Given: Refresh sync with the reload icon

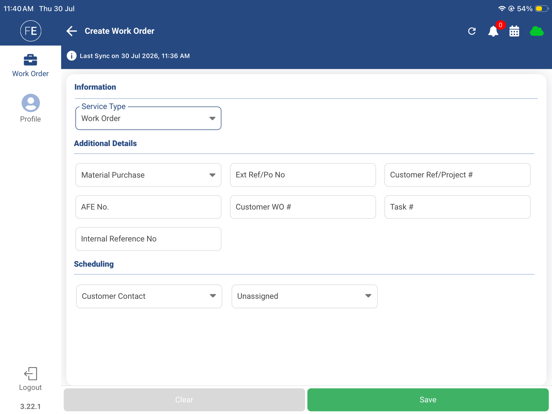Looking at the screenshot, I should coord(472,31).
